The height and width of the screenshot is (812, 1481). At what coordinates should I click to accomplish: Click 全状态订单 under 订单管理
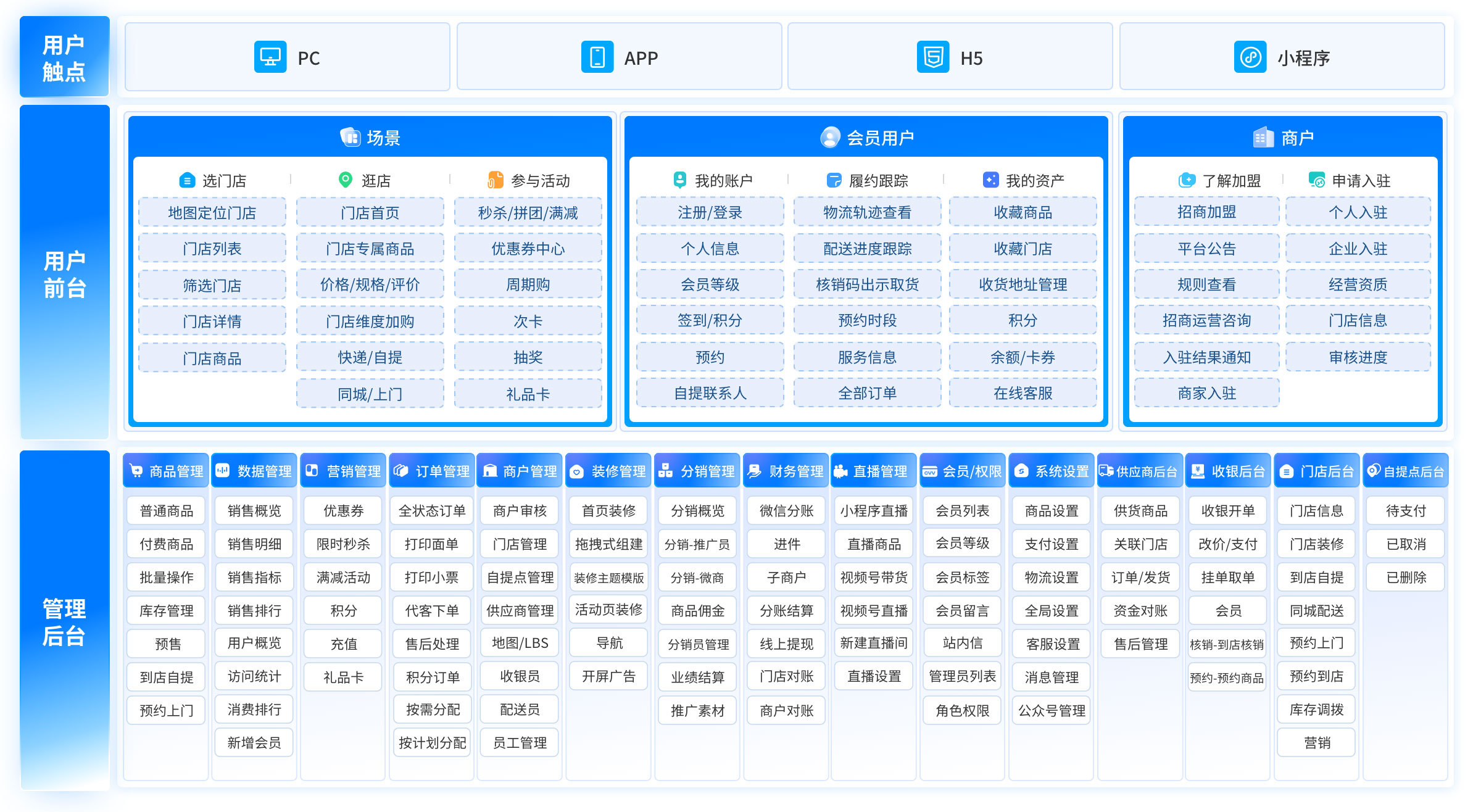tap(432, 510)
